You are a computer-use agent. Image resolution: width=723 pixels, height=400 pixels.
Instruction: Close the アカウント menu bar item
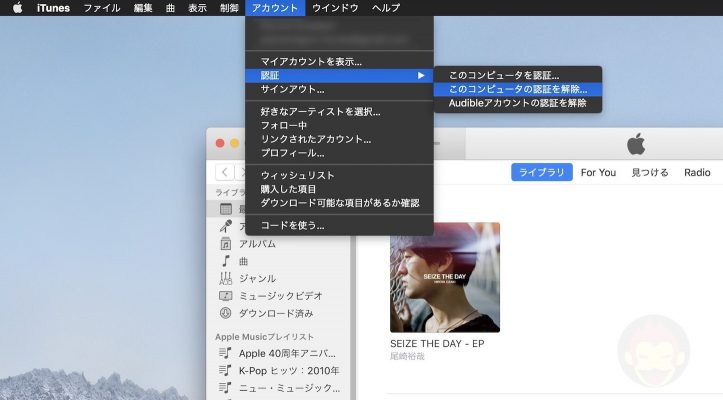pyautogui.click(x=275, y=8)
